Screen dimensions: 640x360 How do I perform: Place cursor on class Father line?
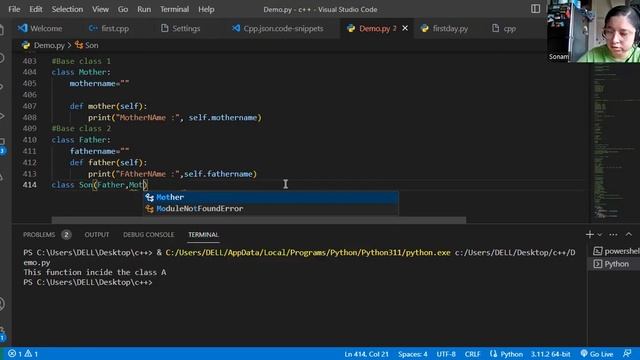coord(81,140)
